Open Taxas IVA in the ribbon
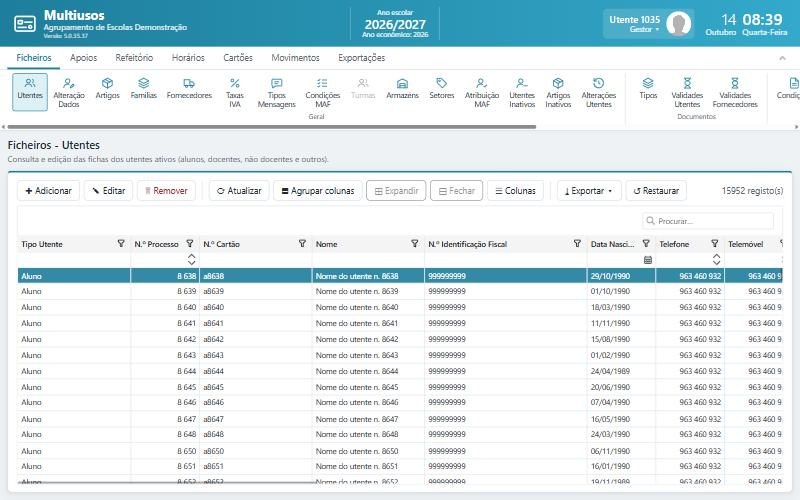Viewport: 800px width, 500px height. click(x=235, y=92)
